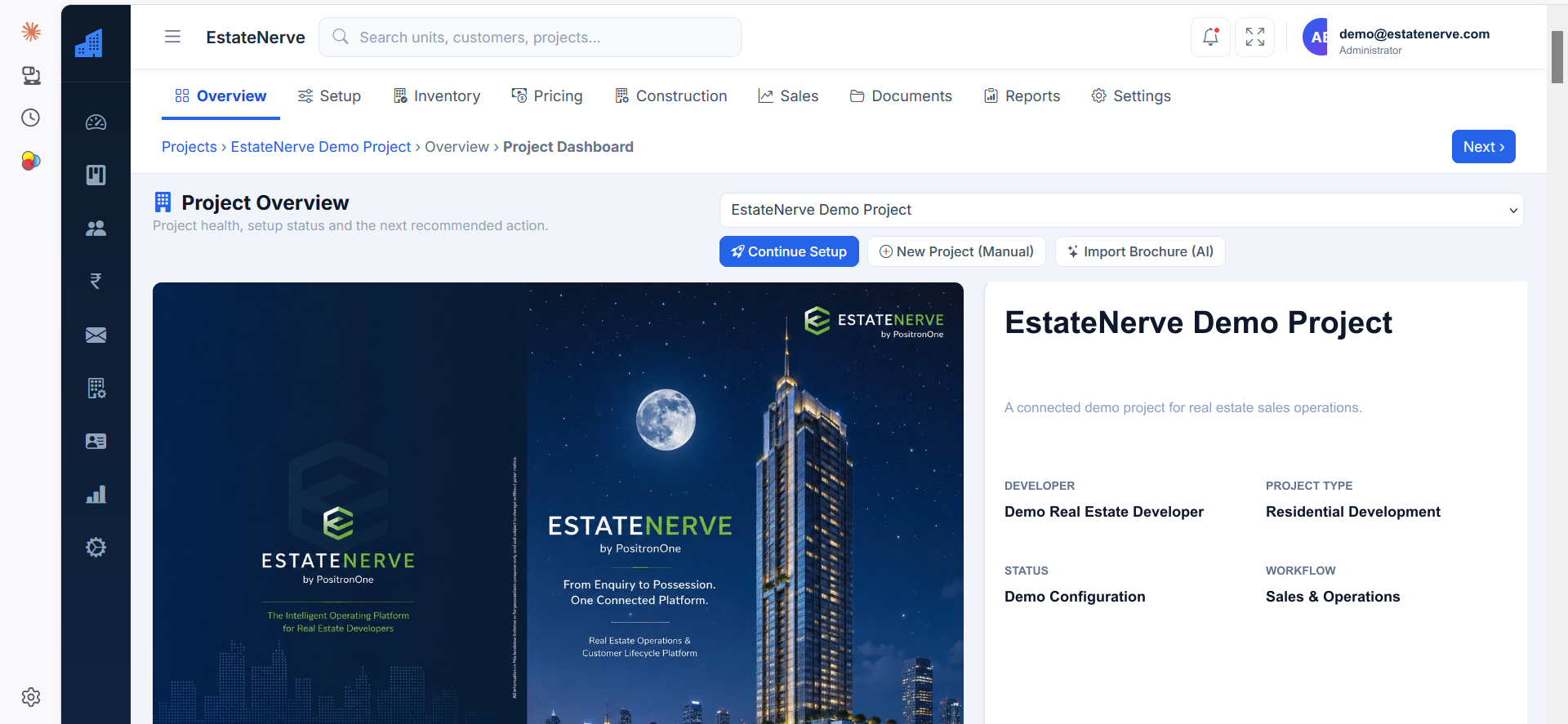Open the kanban board sidebar icon

96,175
